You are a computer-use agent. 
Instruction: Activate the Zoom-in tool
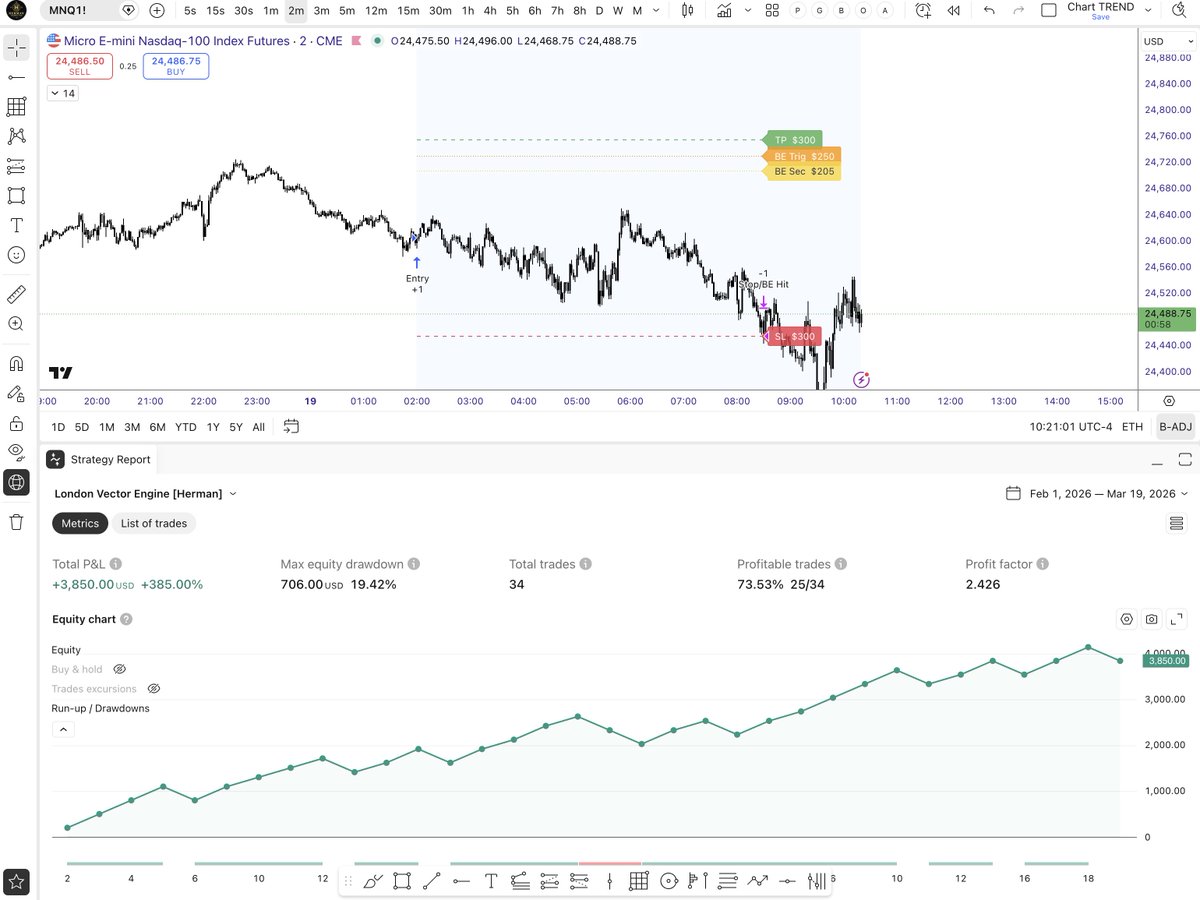click(x=16, y=323)
